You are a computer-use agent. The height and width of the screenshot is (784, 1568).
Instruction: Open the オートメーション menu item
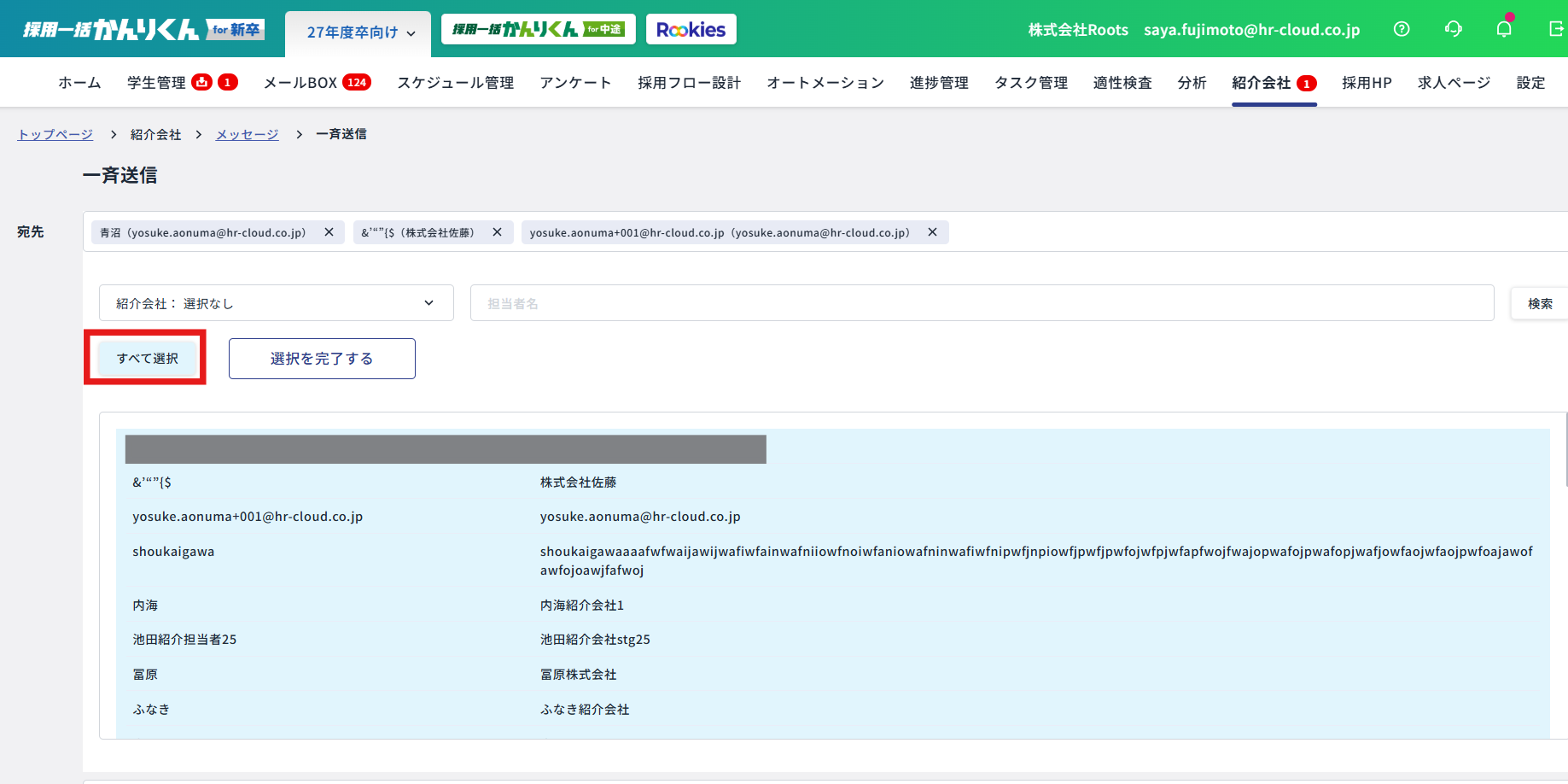[x=825, y=83]
